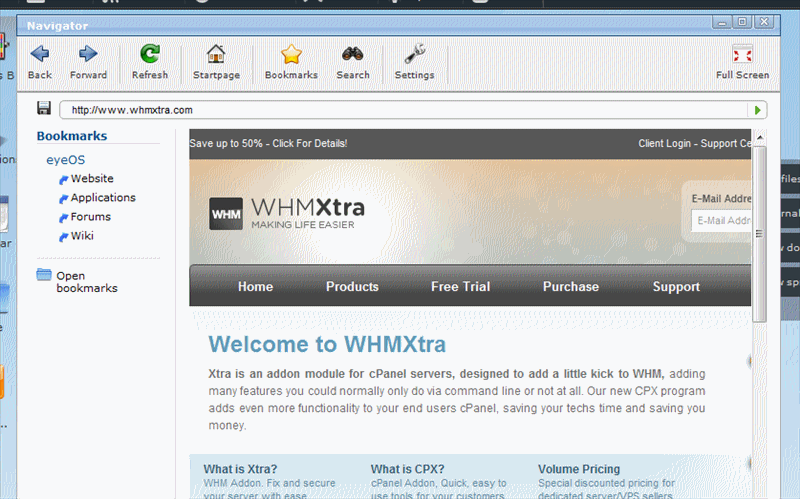Refresh the current page
The image size is (800, 499).
click(x=150, y=55)
